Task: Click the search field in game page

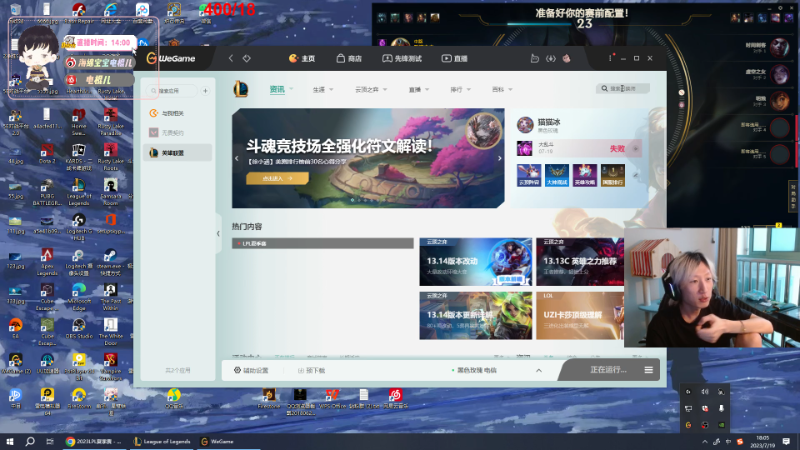Action: point(623,88)
